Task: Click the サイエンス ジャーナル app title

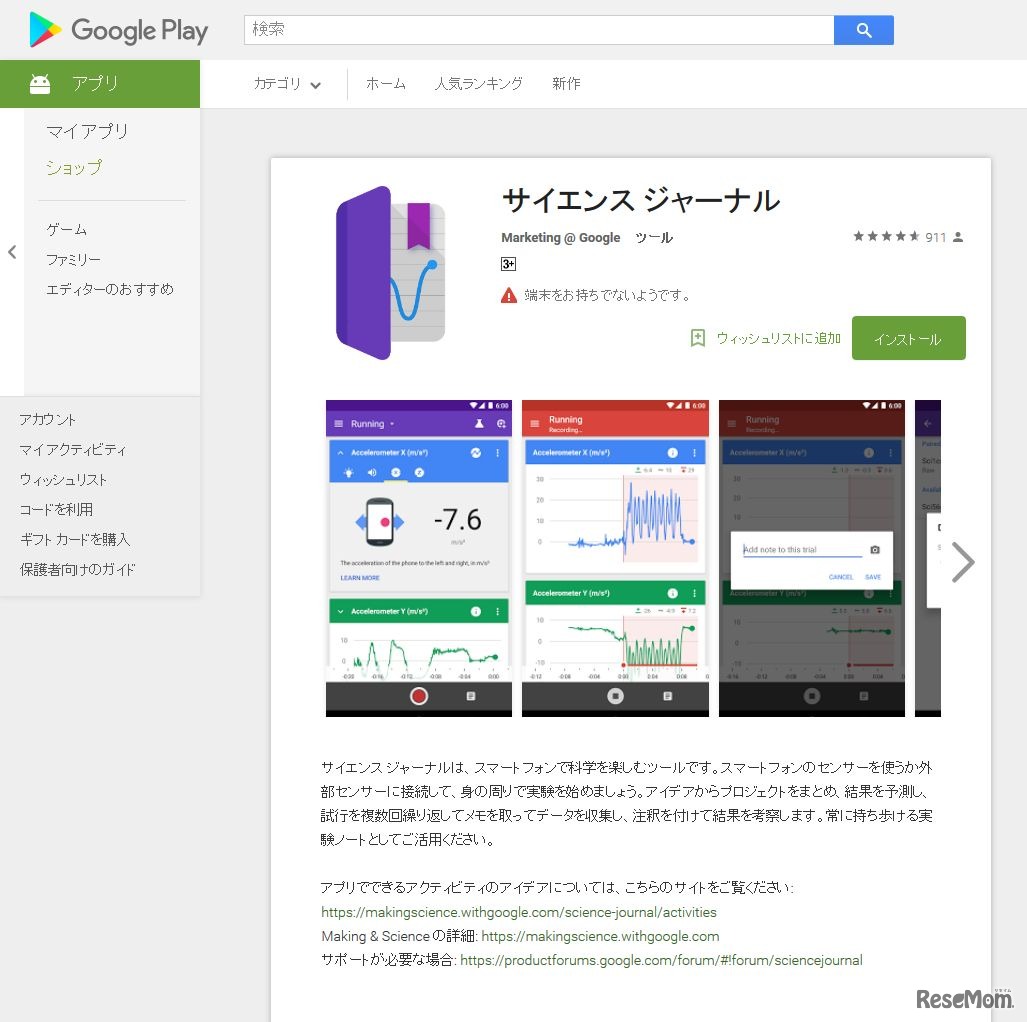Action: pos(641,200)
